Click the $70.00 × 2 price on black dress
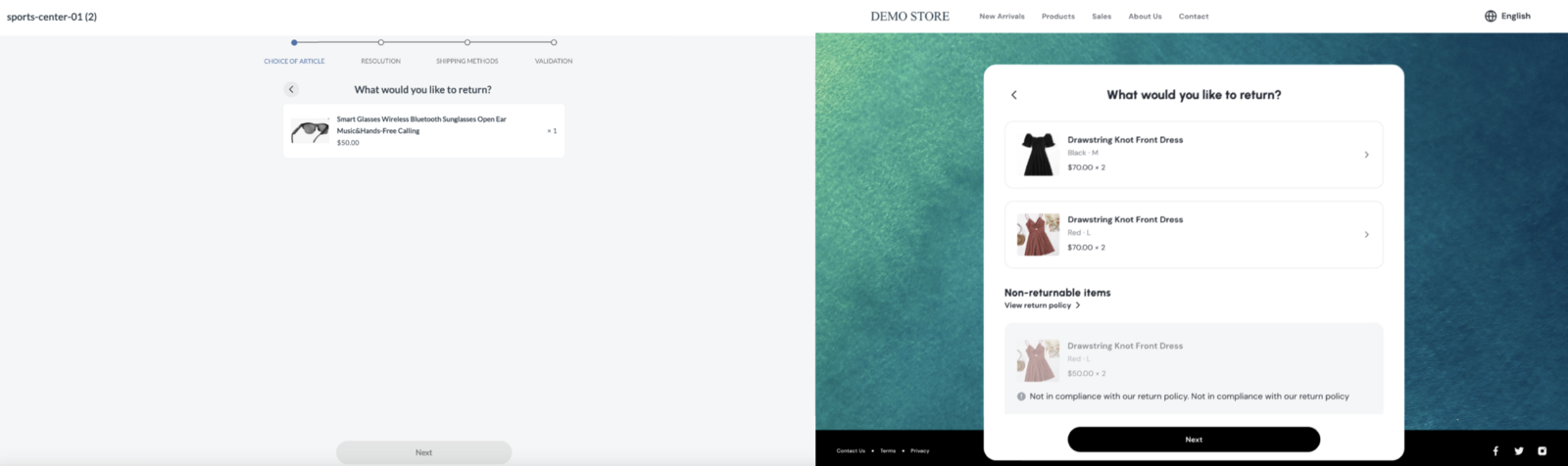This screenshot has height=466, width=1568. click(1086, 167)
